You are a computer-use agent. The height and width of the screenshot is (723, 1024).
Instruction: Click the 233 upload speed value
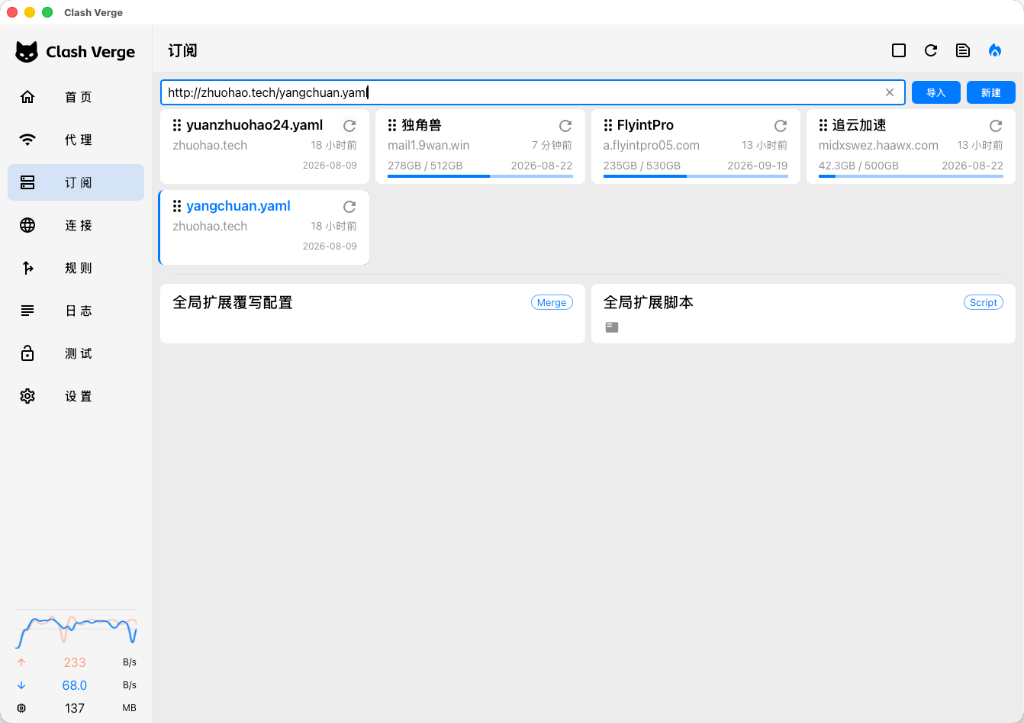pos(74,662)
